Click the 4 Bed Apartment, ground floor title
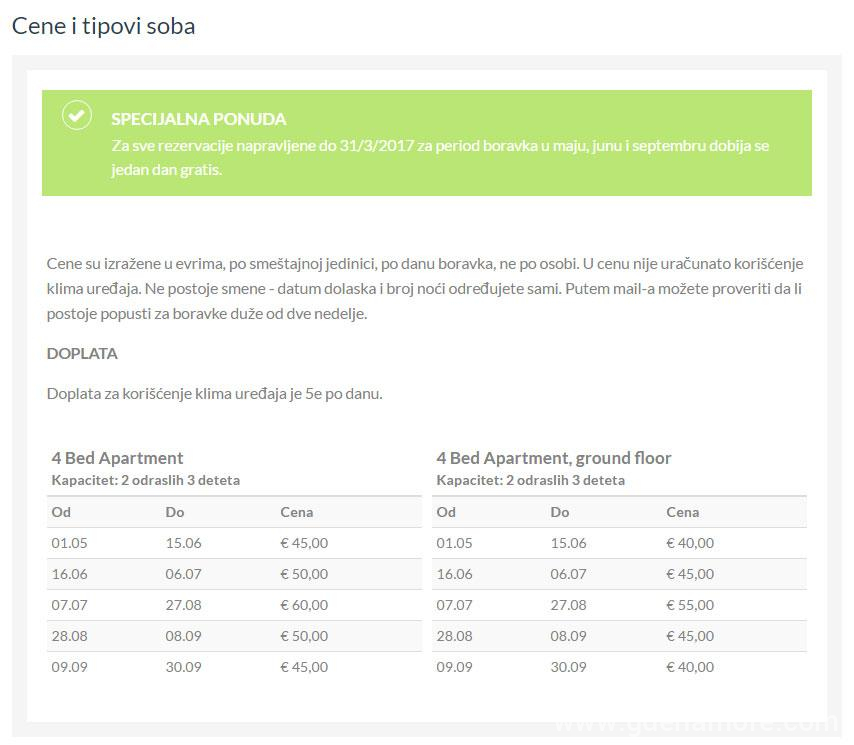The width and height of the screenshot is (854, 745). coord(553,458)
